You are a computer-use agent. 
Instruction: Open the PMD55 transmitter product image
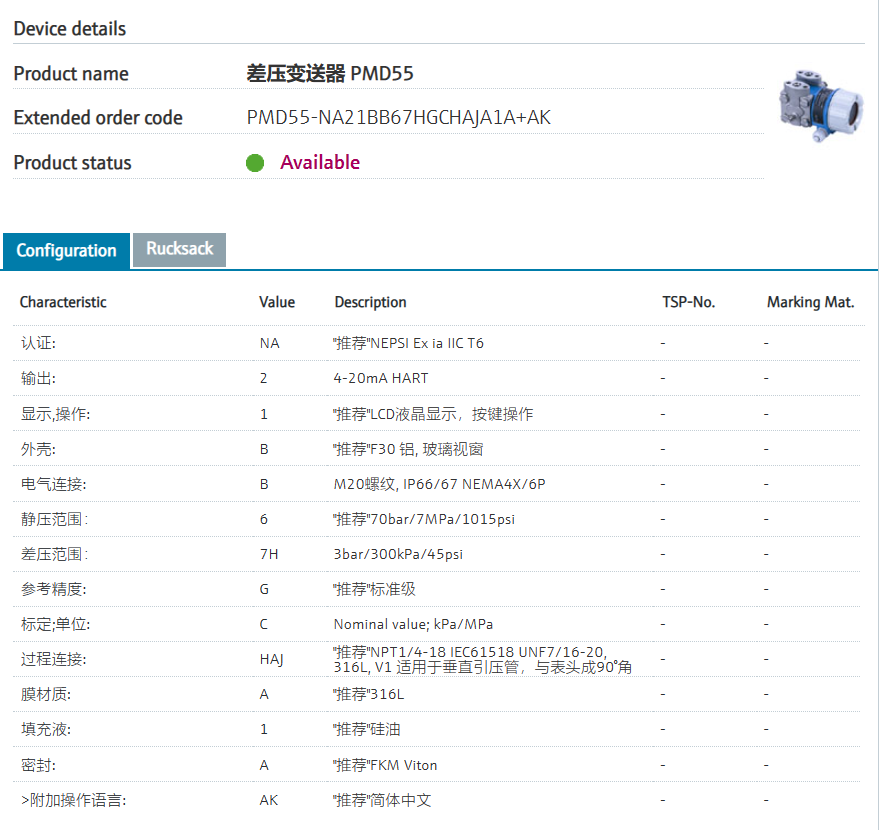click(820, 105)
